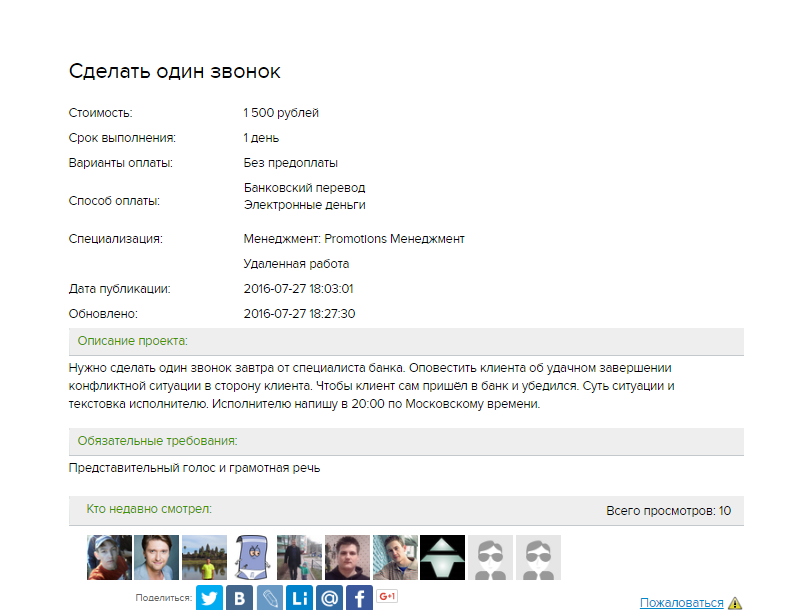The height and width of the screenshot is (610, 788).
Task: Open the temple landscape viewer avatar
Action: click(205, 557)
